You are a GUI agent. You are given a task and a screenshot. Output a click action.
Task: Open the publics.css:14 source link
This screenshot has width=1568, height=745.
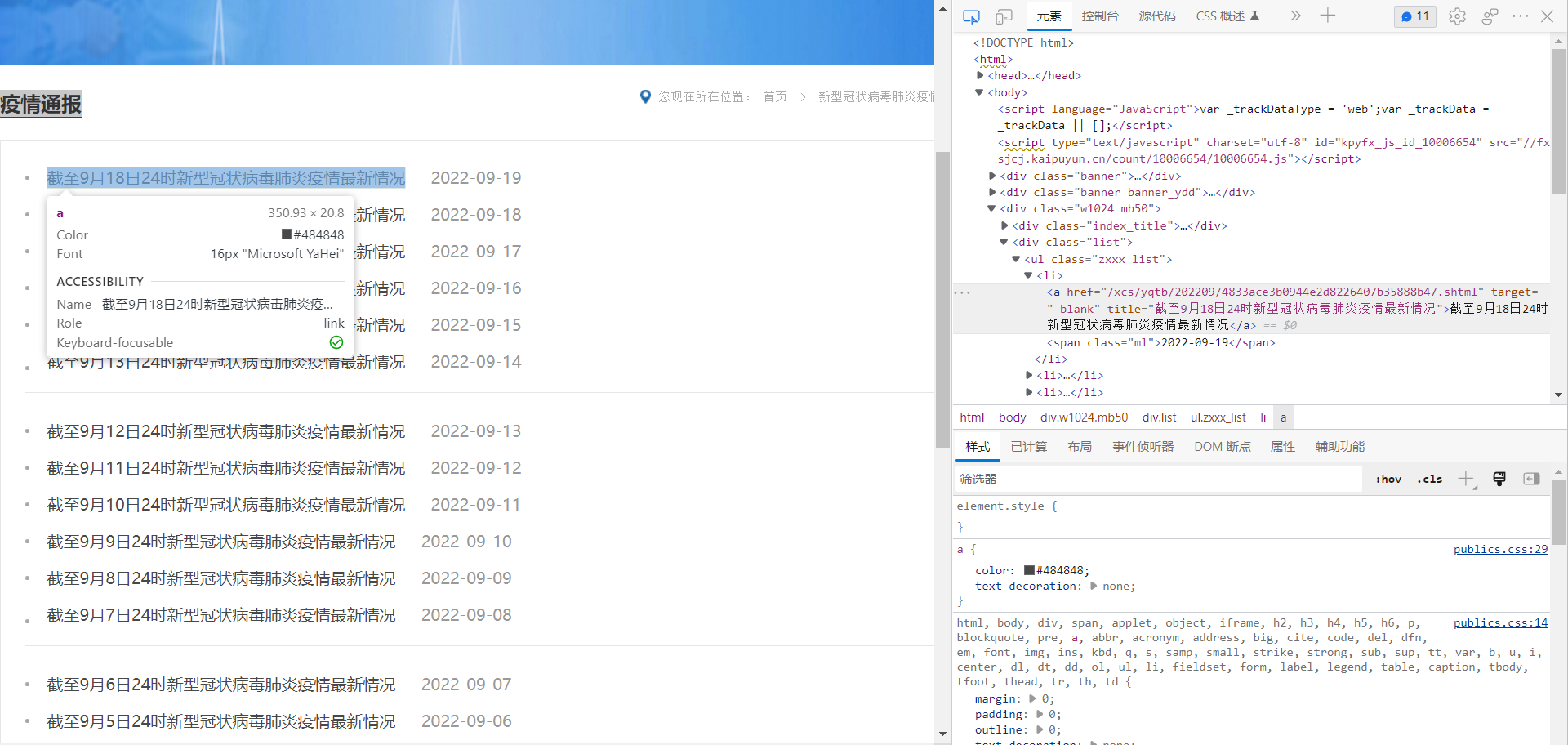1500,622
